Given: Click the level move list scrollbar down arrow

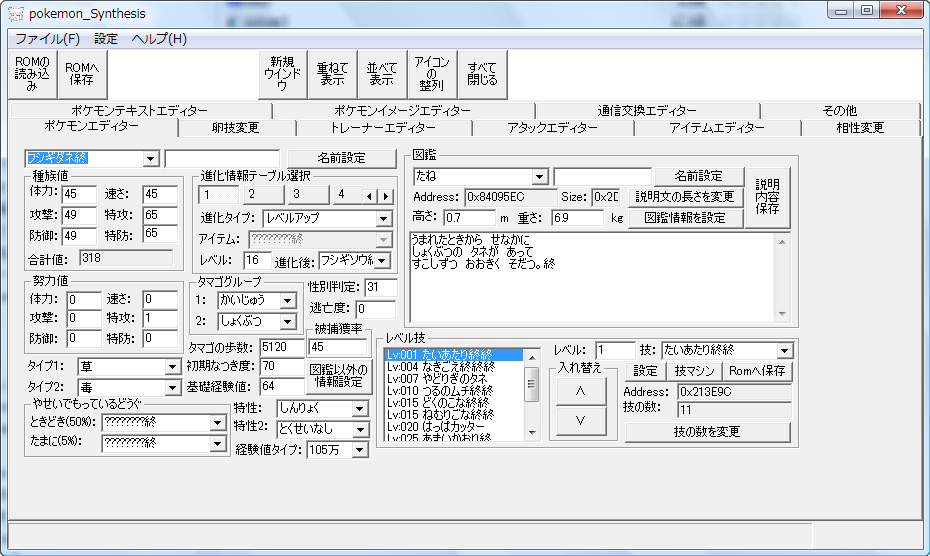Looking at the screenshot, I should click(x=532, y=433).
